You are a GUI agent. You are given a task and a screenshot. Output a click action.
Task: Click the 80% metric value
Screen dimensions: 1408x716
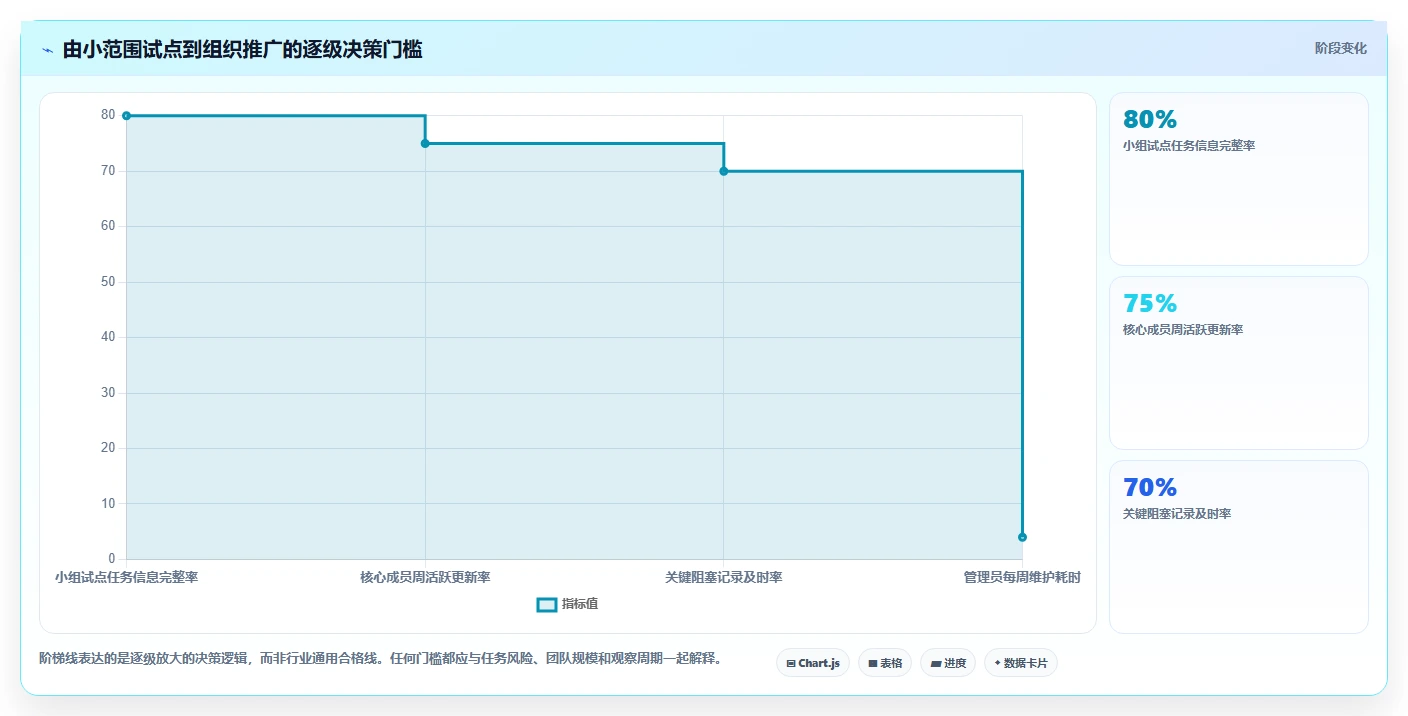(1150, 119)
